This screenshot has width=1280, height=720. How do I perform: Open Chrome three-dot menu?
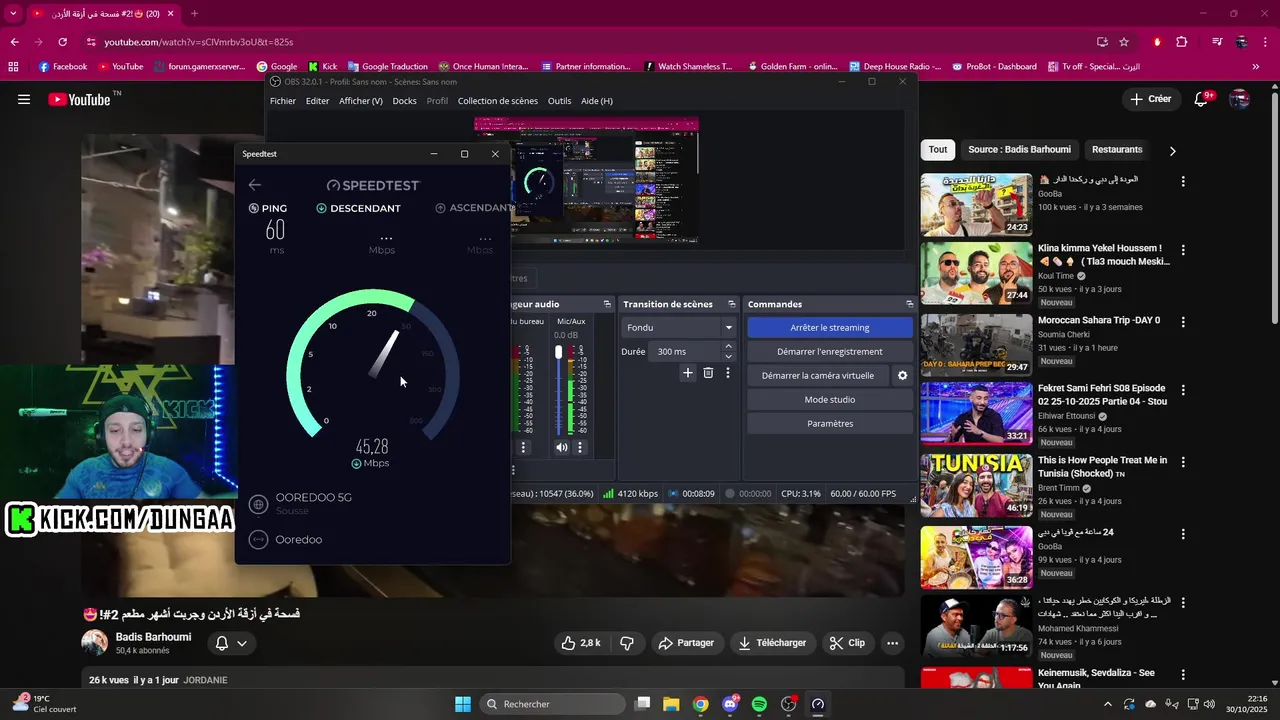[x=1265, y=42]
